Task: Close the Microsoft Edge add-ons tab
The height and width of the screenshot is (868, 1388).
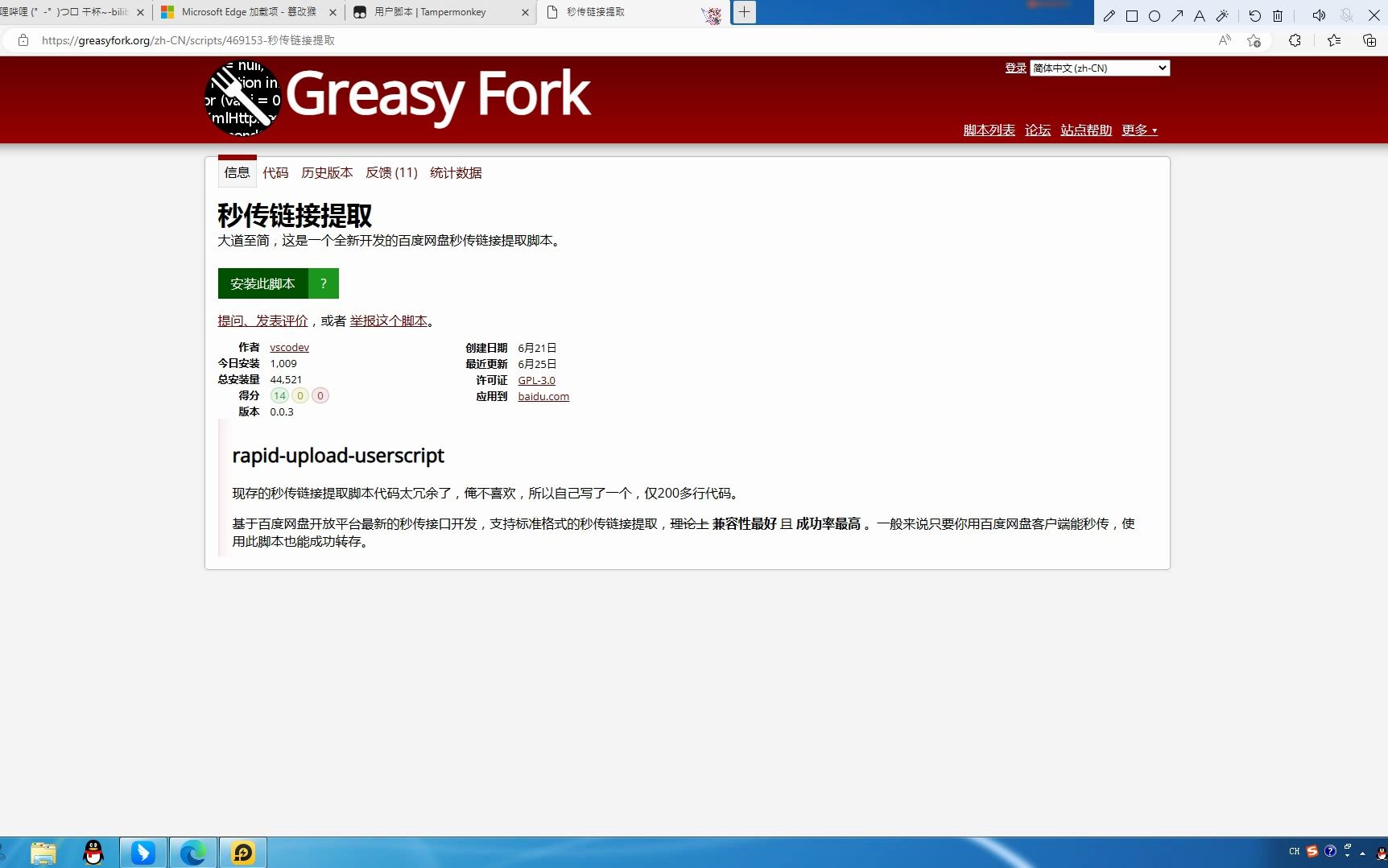Action: point(333,12)
